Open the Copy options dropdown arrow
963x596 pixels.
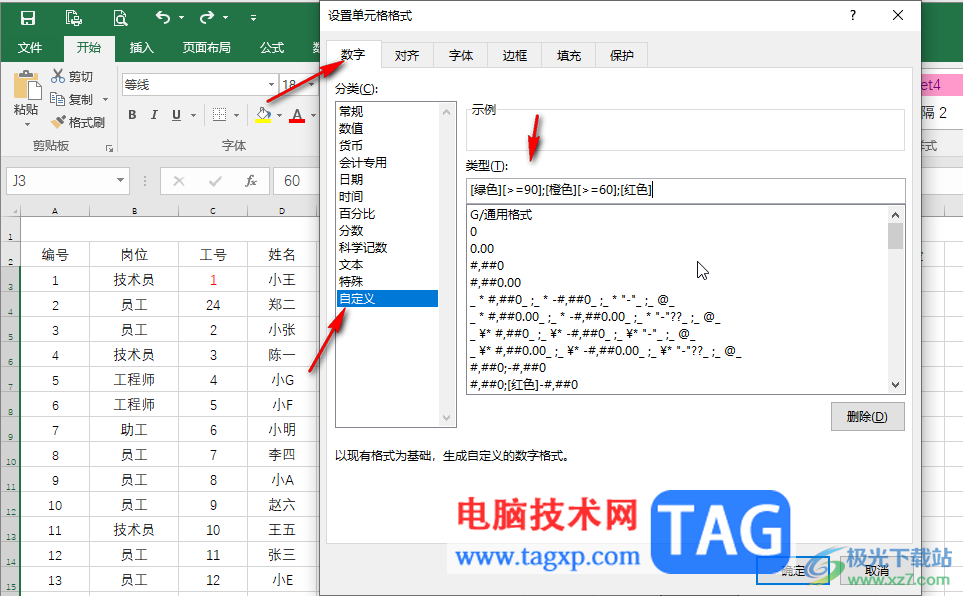point(105,100)
